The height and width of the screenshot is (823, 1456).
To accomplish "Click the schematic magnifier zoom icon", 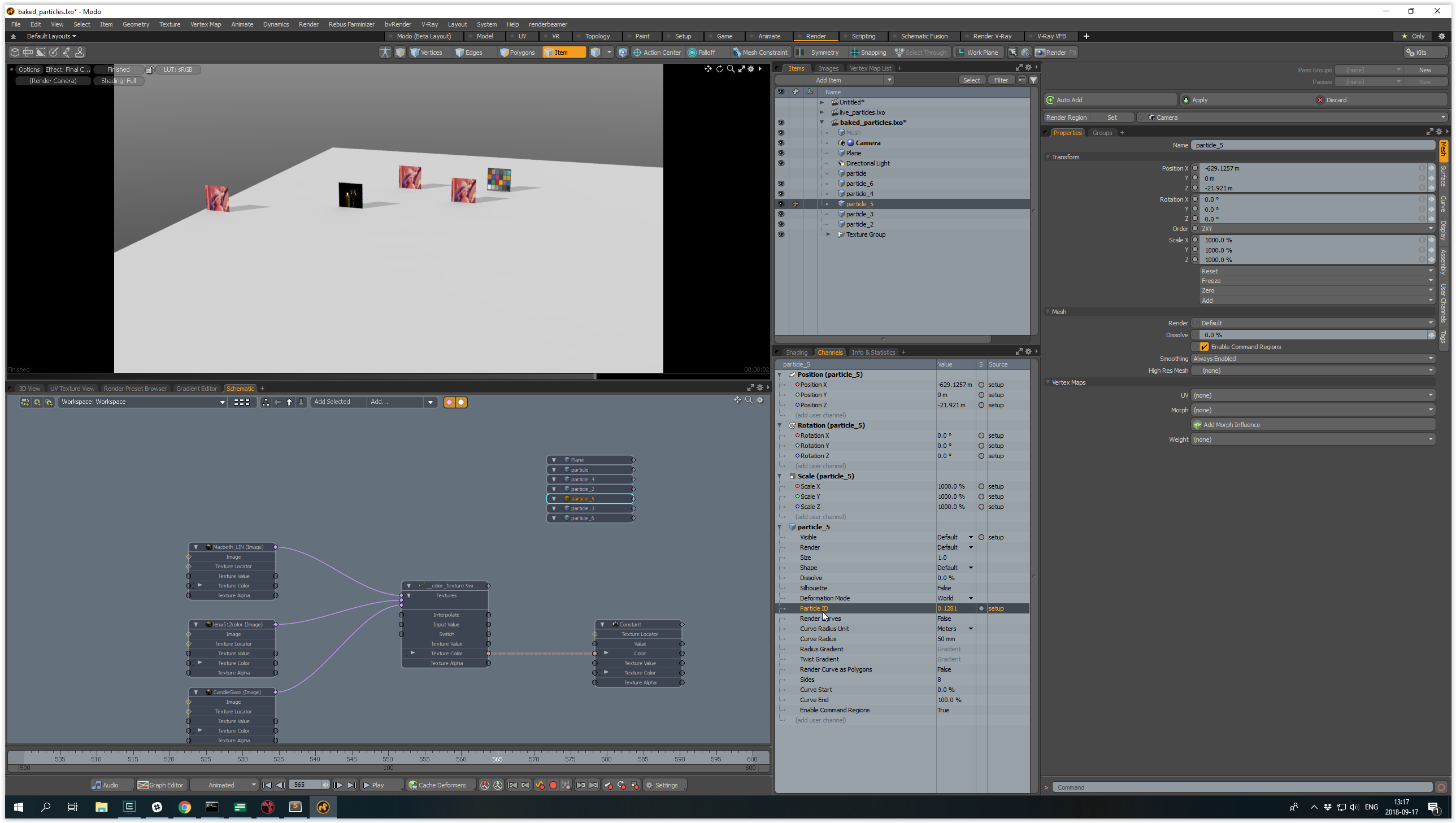I will [x=749, y=400].
